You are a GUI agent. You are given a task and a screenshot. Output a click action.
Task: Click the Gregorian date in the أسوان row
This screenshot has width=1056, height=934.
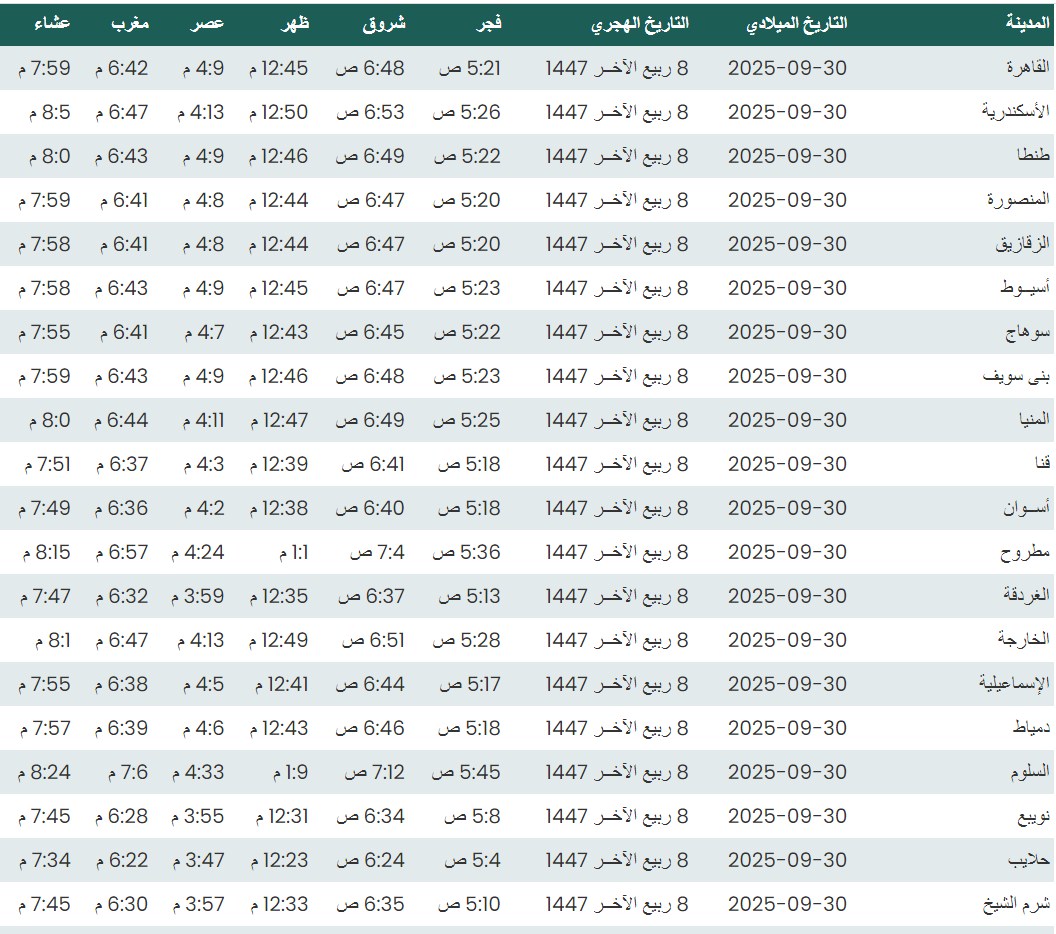[x=787, y=508]
